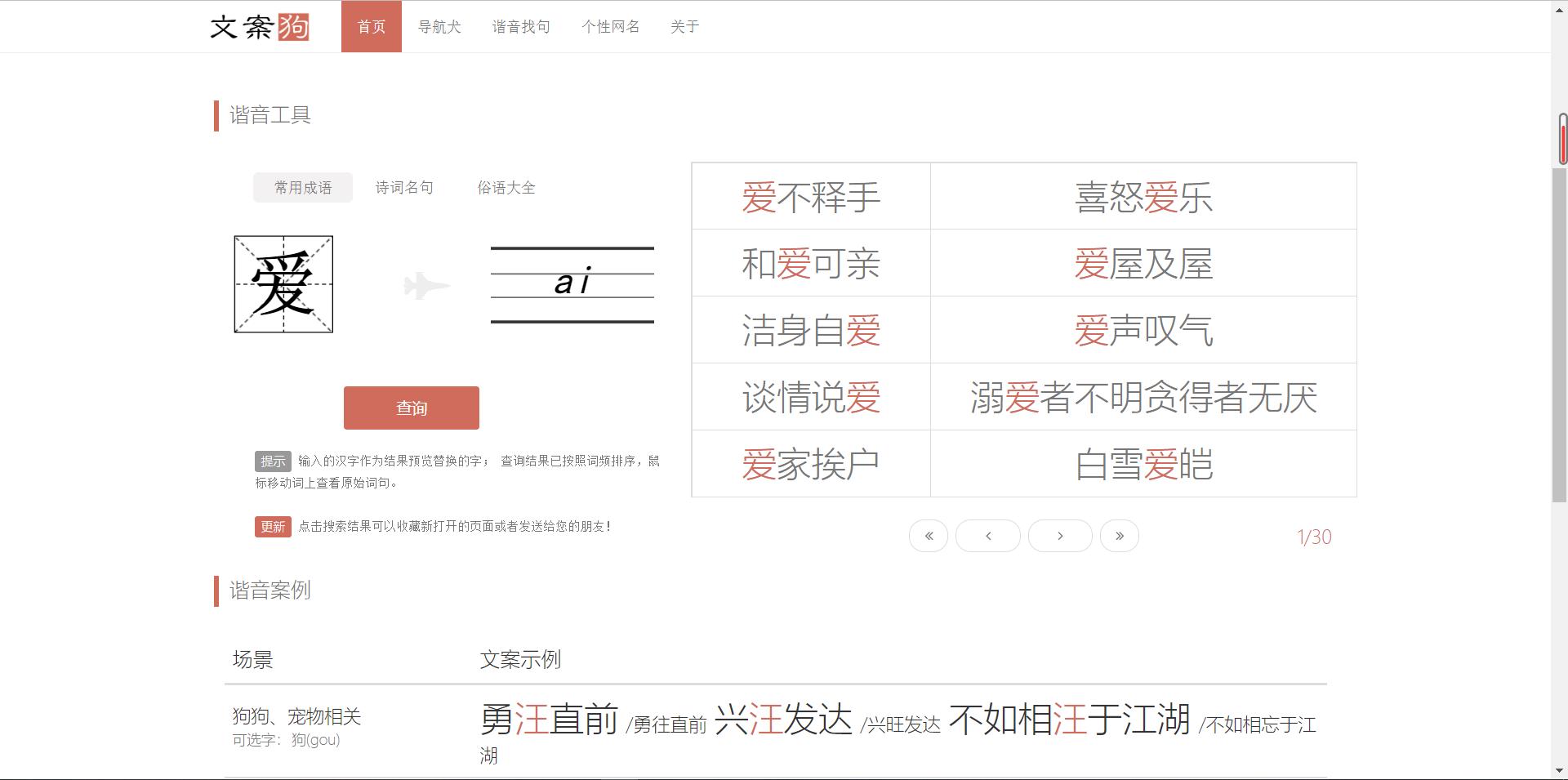Click the next page arrow icon

pyautogui.click(x=1060, y=535)
